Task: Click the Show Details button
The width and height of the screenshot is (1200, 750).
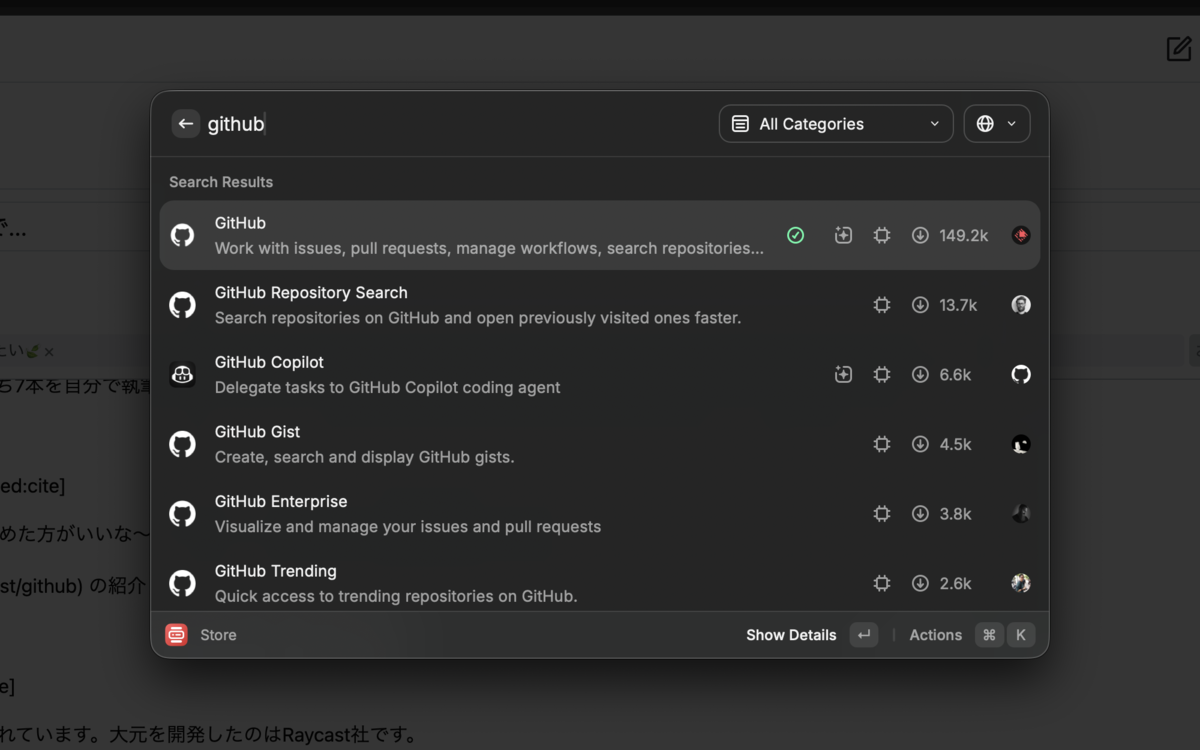Action: [791, 635]
